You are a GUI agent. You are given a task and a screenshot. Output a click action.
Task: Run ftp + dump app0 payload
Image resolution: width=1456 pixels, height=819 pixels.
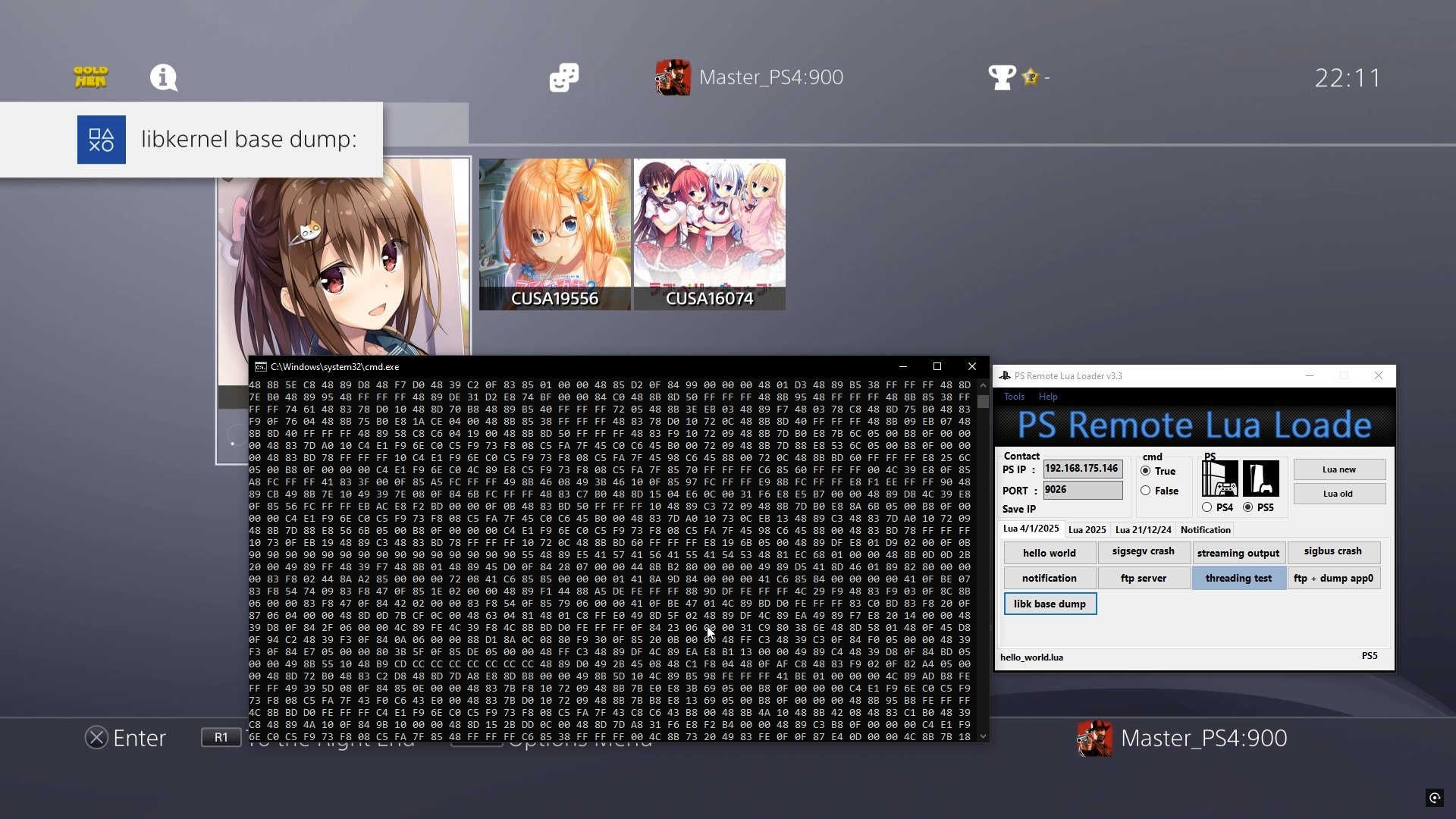click(x=1333, y=578)
